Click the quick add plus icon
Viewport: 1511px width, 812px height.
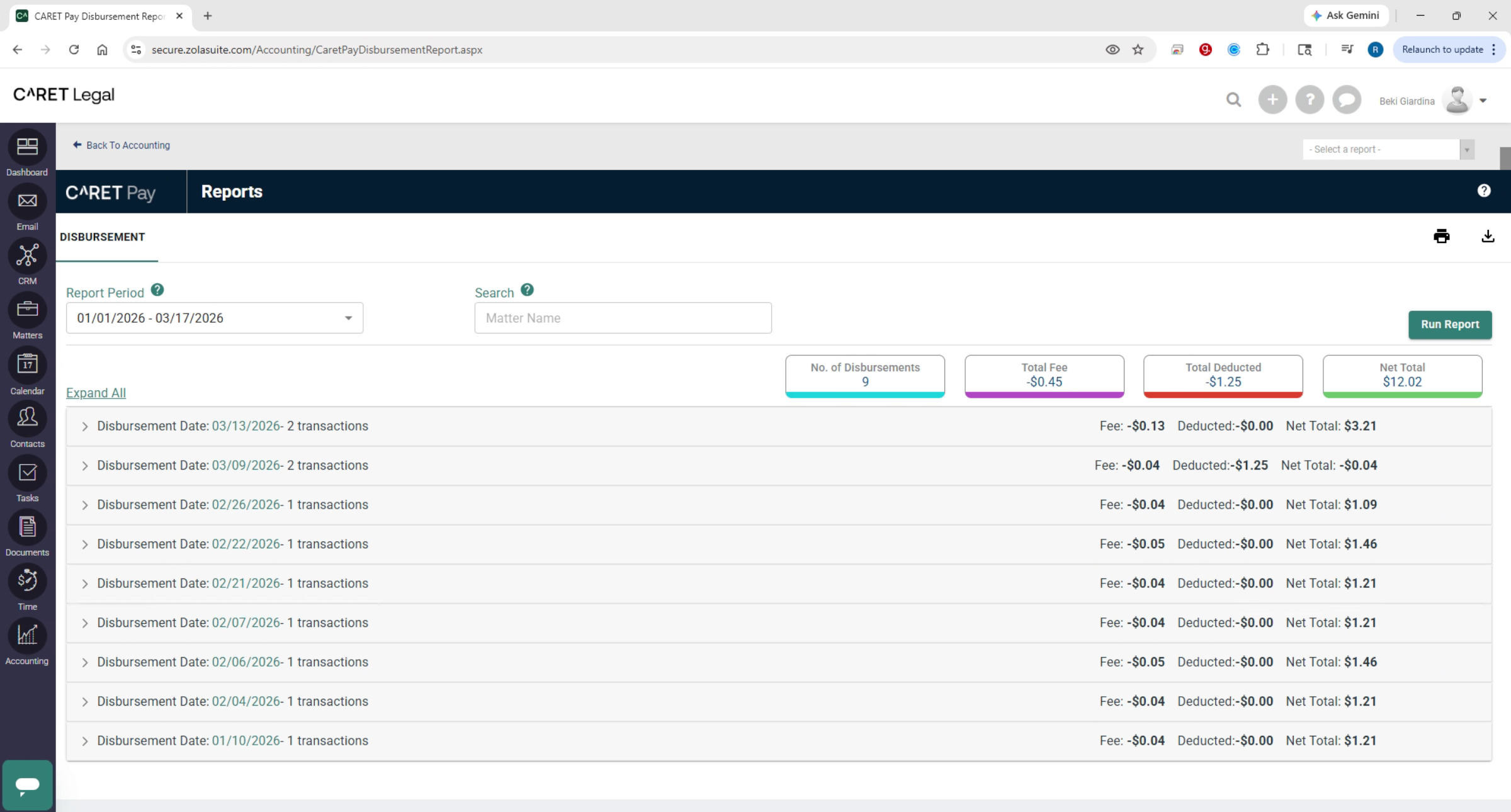(x=1272, y=100)
